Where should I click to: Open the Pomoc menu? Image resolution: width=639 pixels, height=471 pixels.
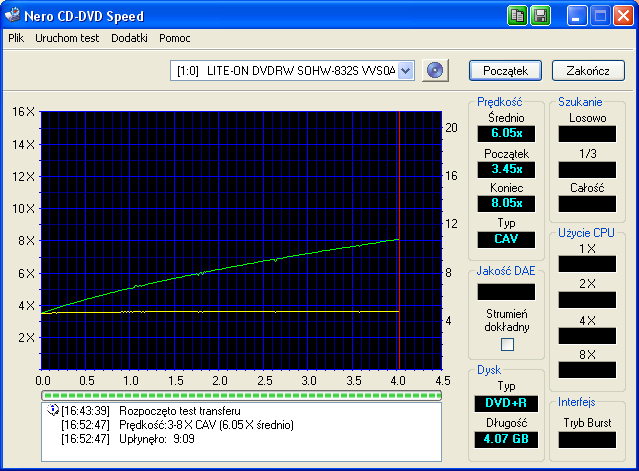pos(174,38)
